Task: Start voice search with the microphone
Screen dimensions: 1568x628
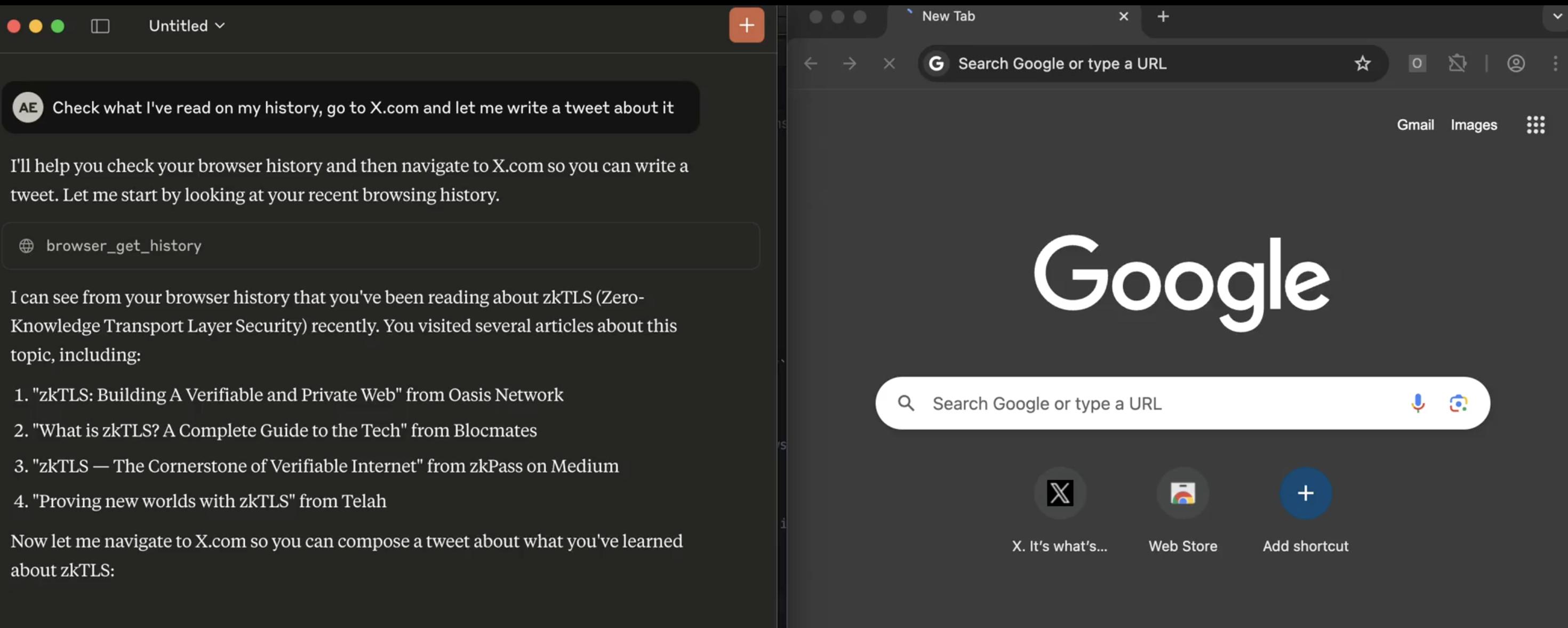Action: (1418, 403)
